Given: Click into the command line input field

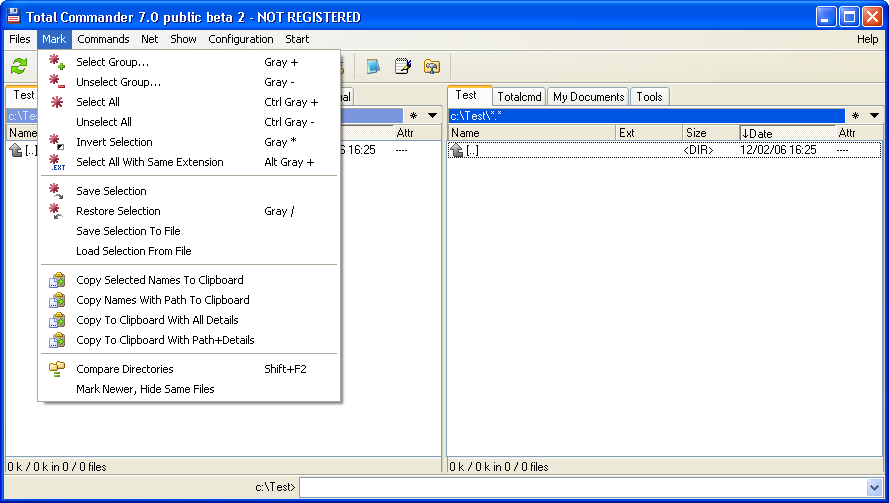Looking at the screenshot, I should click(583, 487).
